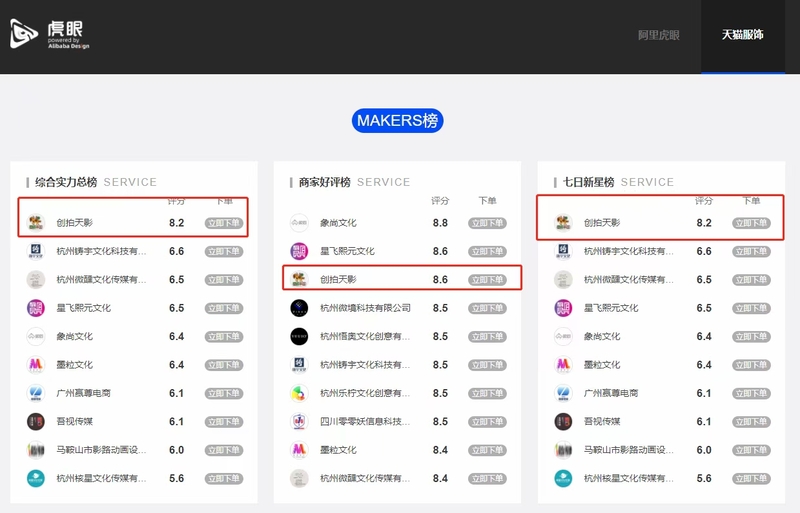The height and width of the screenshot is (513, 800).
Task: Open 马鞍山市影路动画设… name in 综合实力总榜
Action: pyautogui.click(x=101, y=450)
